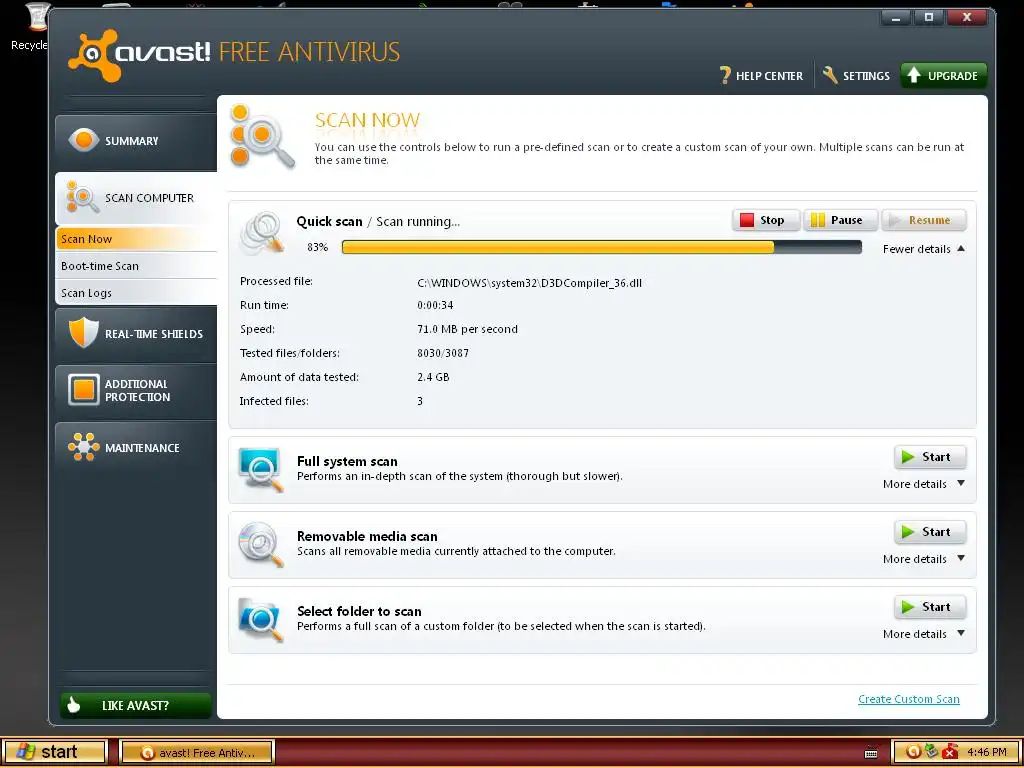Click the greyed Resume button
The image size is (1024, 768).
pyautogui.click(x=923, y=221)
